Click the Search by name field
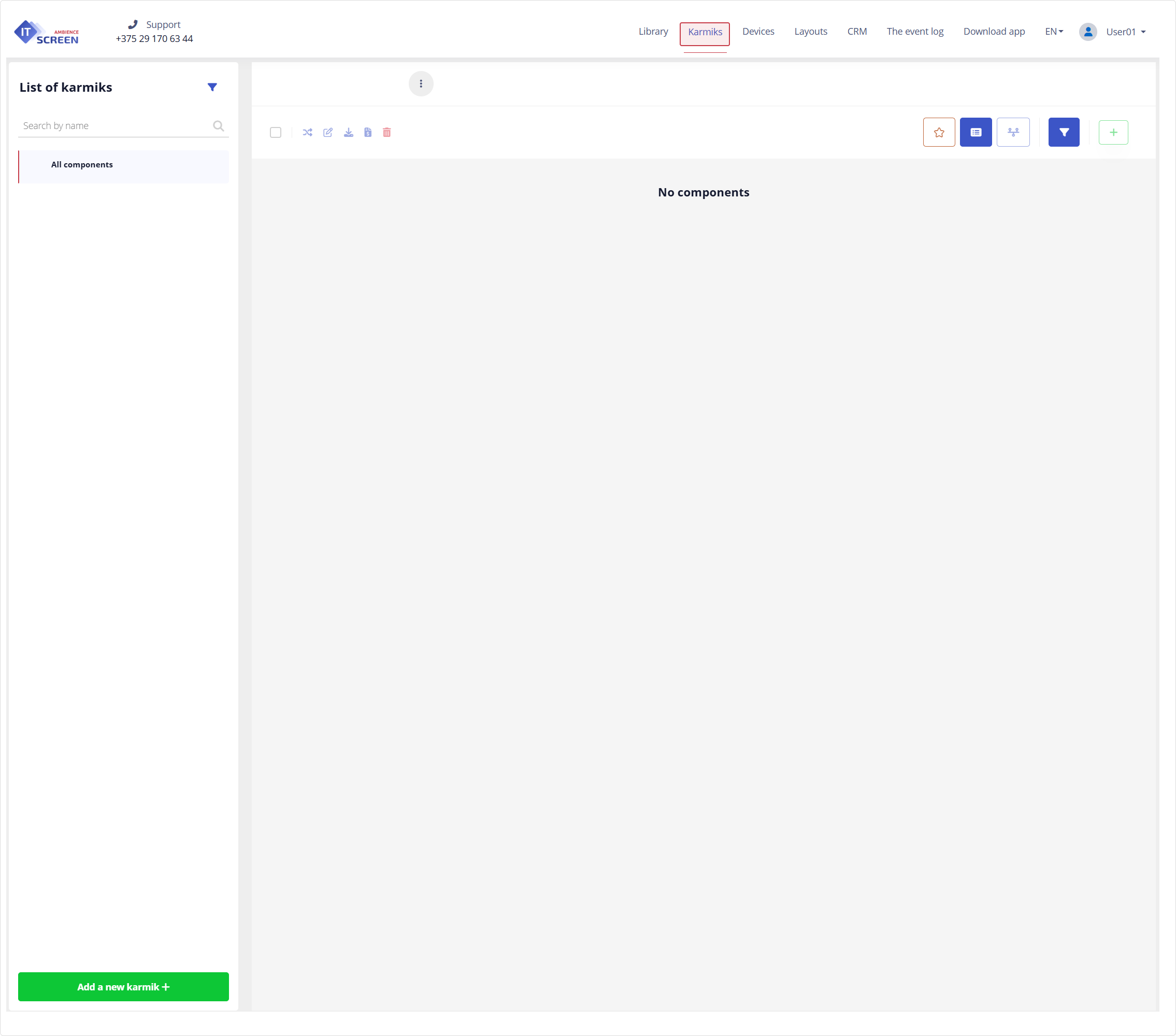 coord(115,125)
